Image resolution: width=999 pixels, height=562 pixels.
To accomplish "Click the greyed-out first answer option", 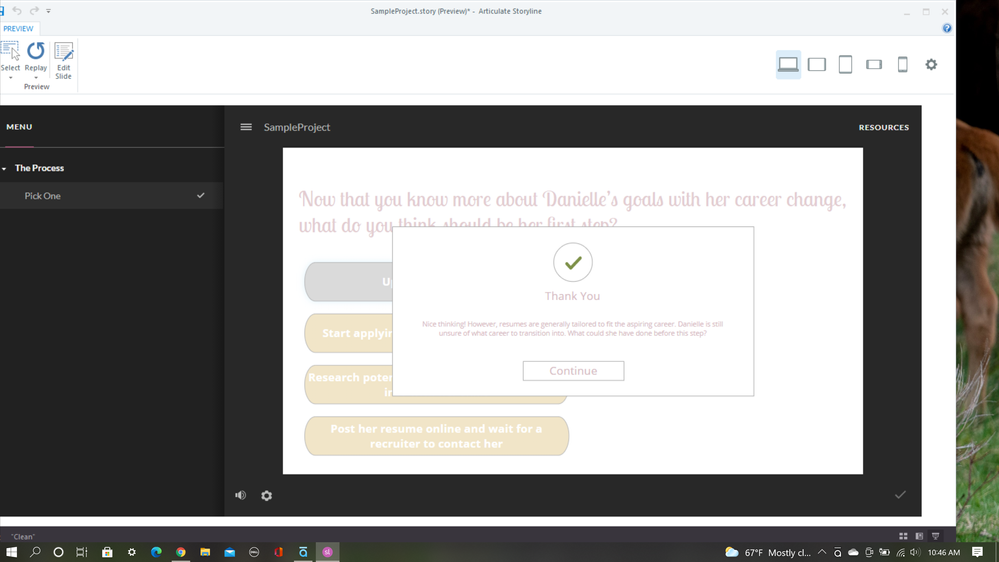I will 349,282.
